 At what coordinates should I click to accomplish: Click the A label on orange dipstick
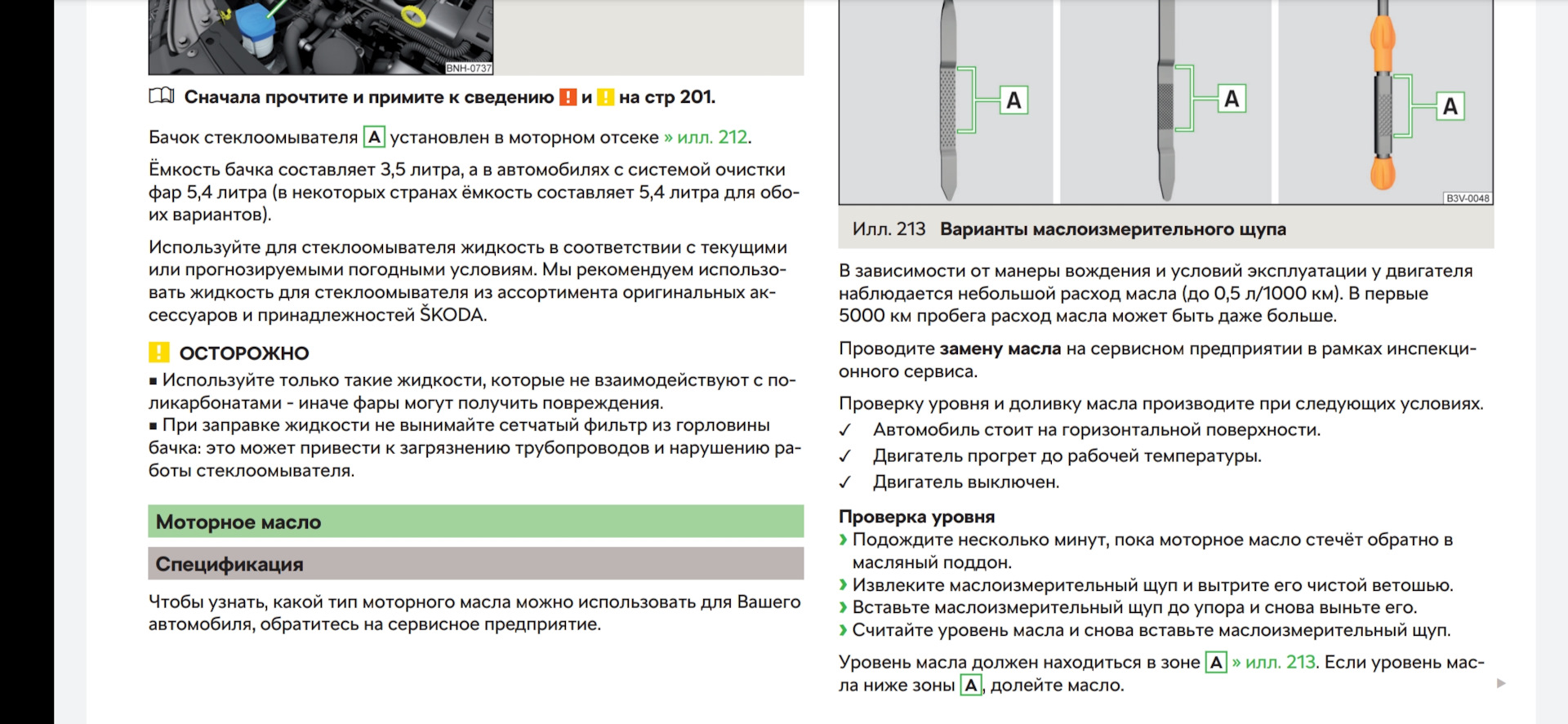click(1450, 106)
